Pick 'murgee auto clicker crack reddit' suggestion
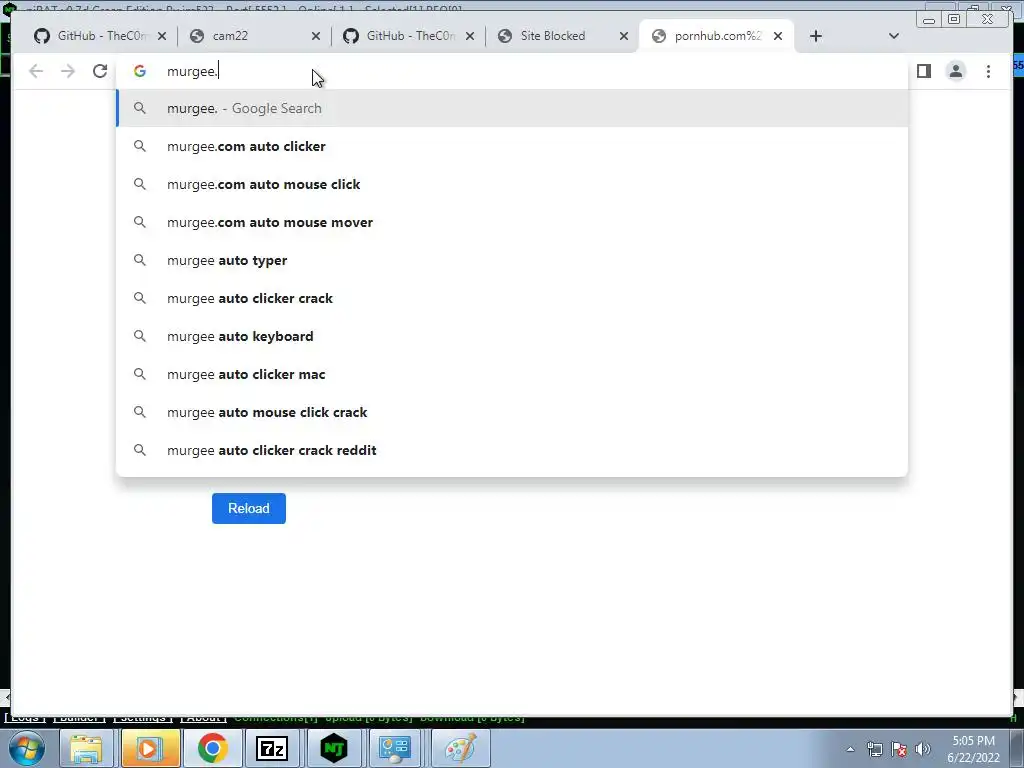The height and width of the screenshot is (768, 1024). tap(512, 450)
